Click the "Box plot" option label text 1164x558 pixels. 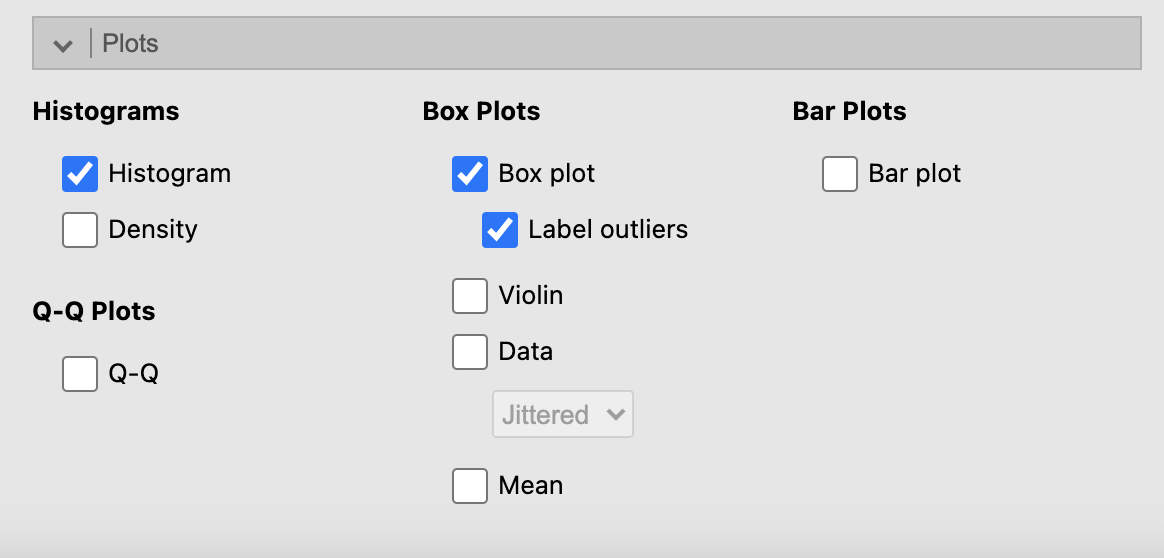546,174
